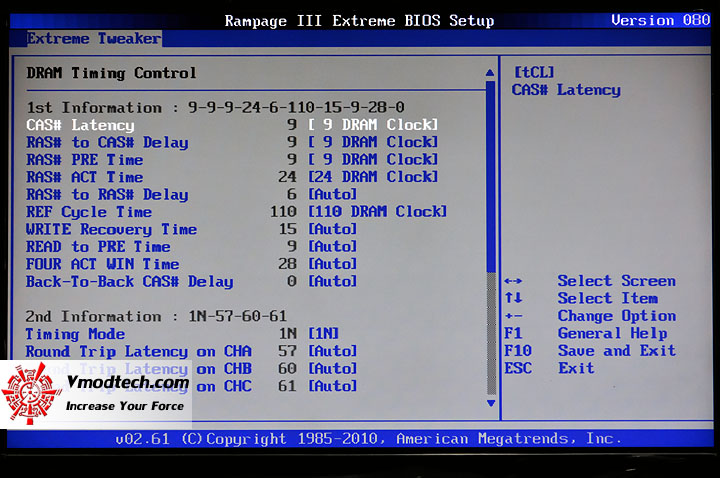Click the Rampage III Extreme BIOS Setup title
The height and width of the screenshot is (478, 720).
point(360,21)
